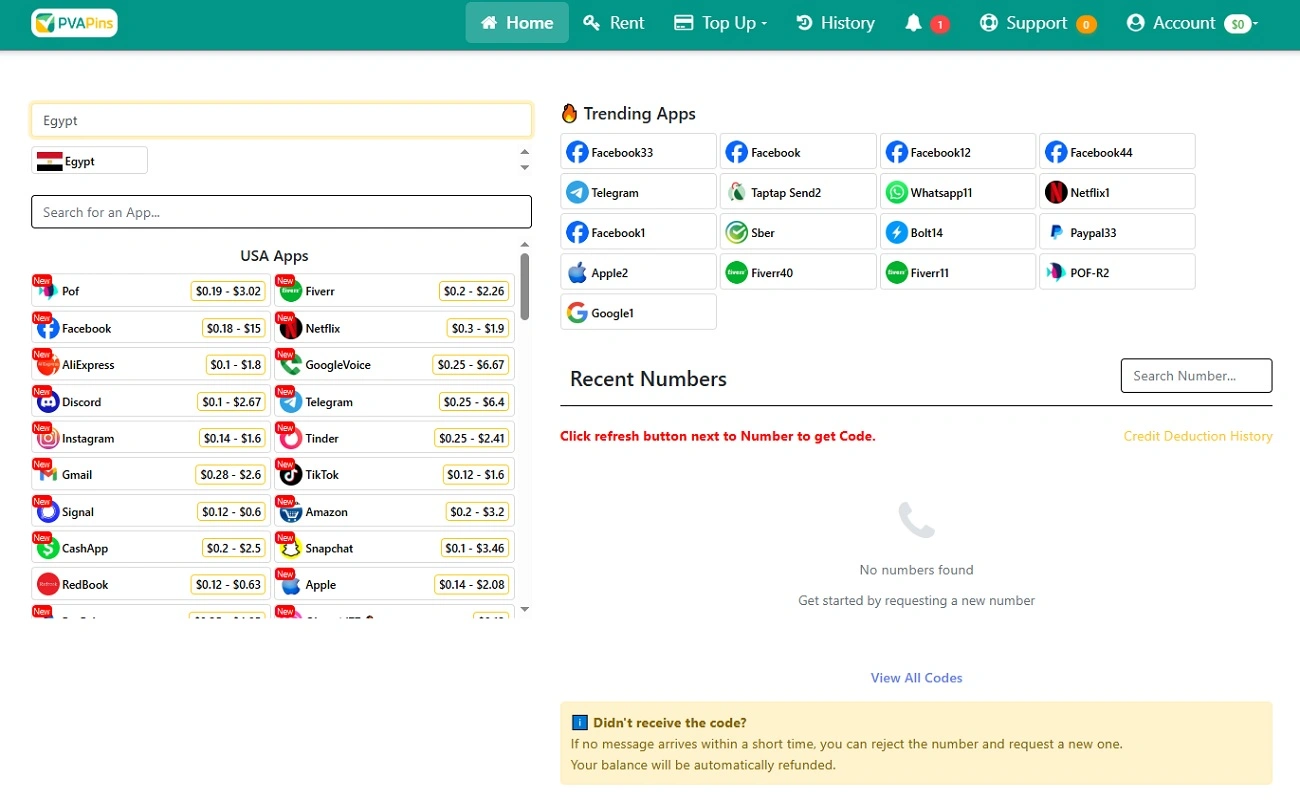Click the Snapchat app icon
1300x800 pixels.
[x=290, y=548]
